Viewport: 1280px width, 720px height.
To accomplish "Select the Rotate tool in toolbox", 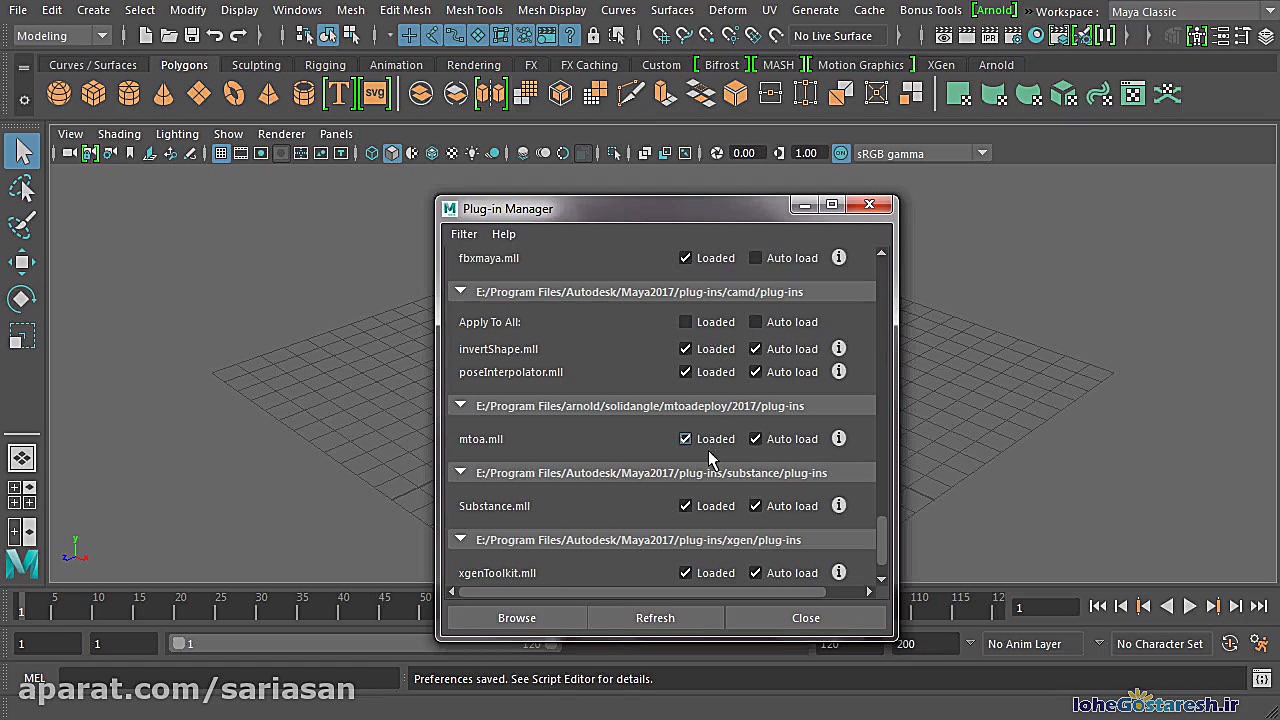I will tap(22, 299).
